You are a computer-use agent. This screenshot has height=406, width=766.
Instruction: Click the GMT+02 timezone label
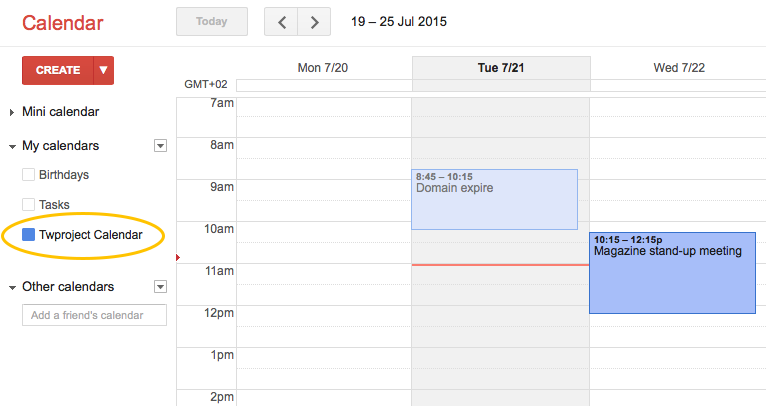pyautogui.click(x=206, y=84)
